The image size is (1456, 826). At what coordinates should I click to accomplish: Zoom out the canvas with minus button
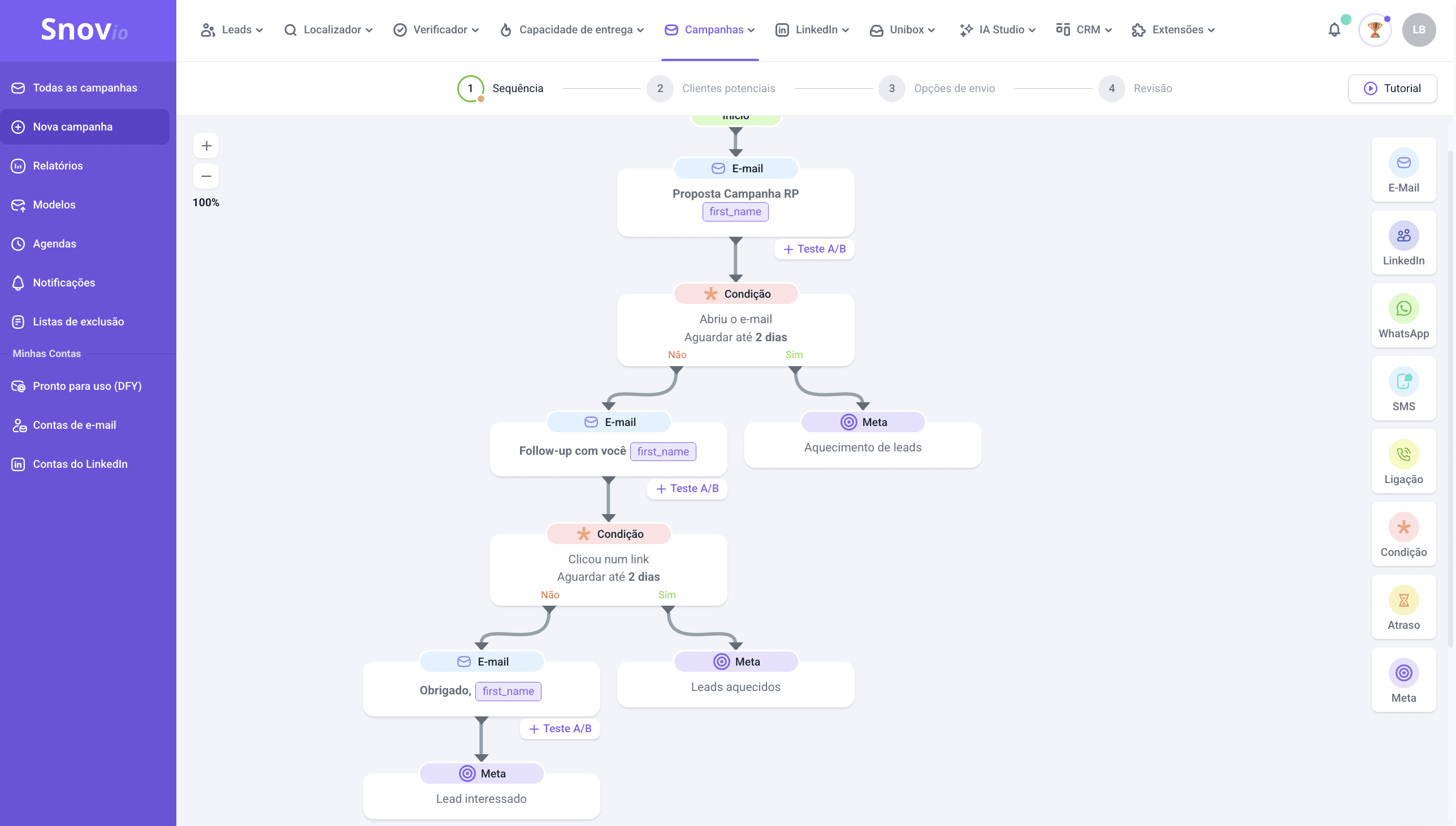(206, 176)
